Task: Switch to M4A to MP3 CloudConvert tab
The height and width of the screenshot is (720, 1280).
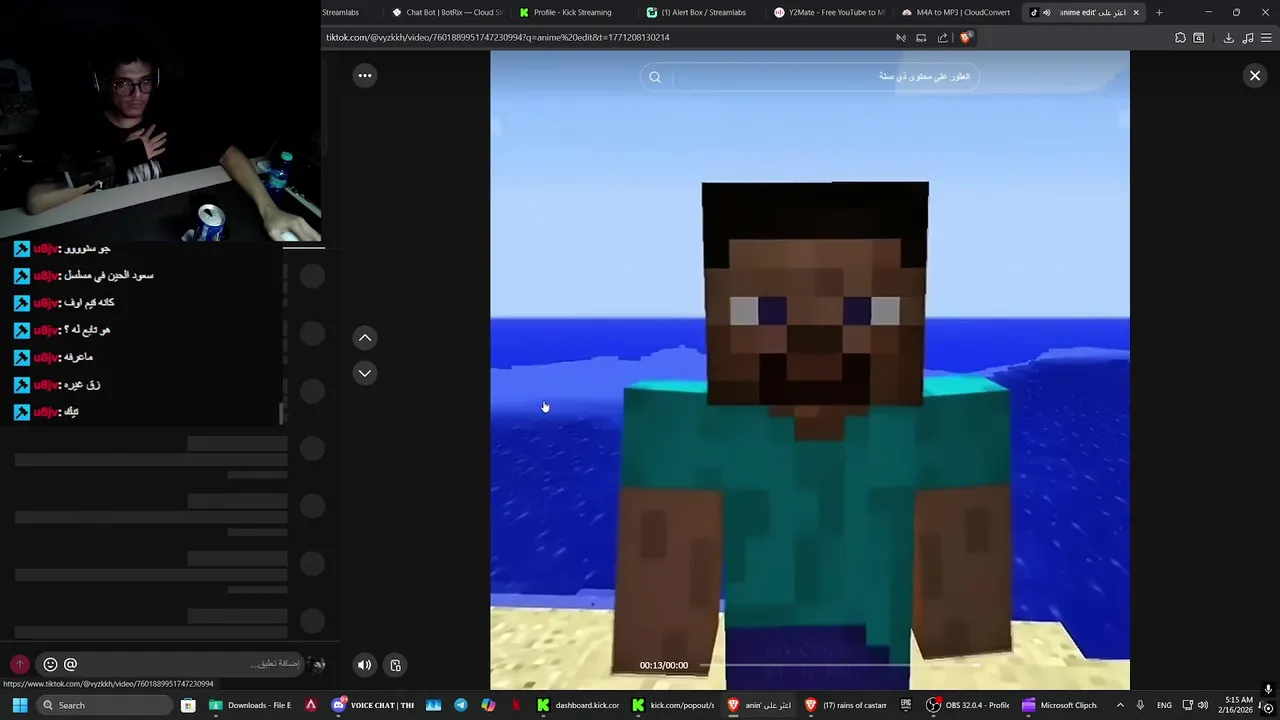Action: click(x=958, y=12)
